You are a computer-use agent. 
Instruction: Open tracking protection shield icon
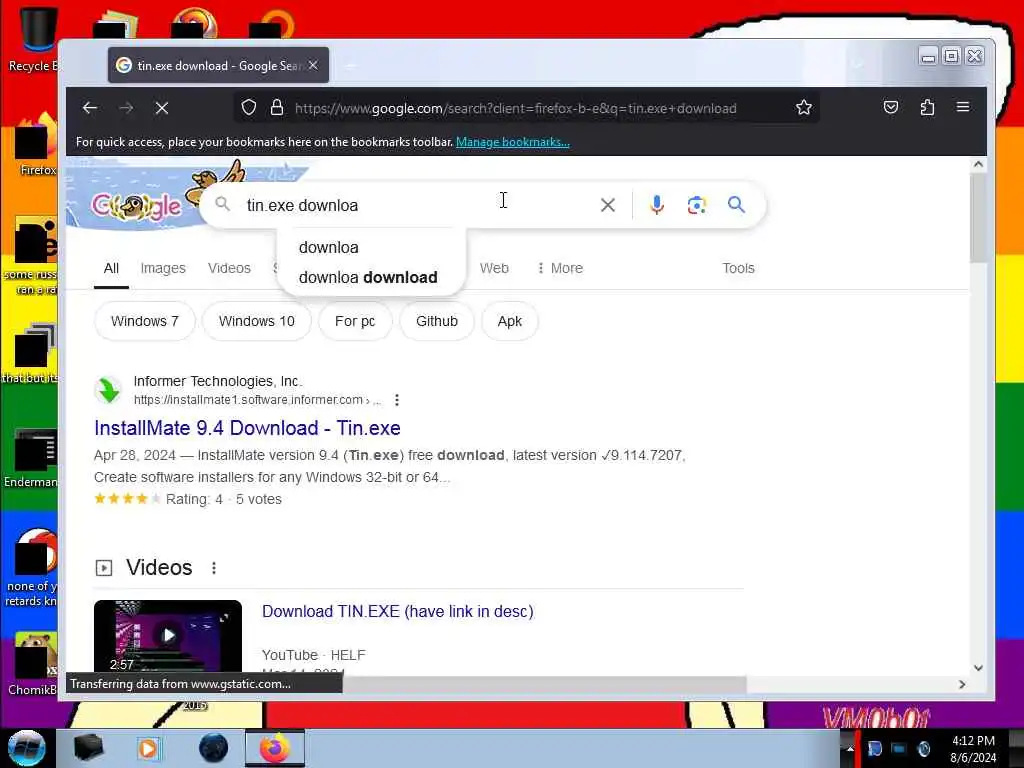tap(249, 108)
